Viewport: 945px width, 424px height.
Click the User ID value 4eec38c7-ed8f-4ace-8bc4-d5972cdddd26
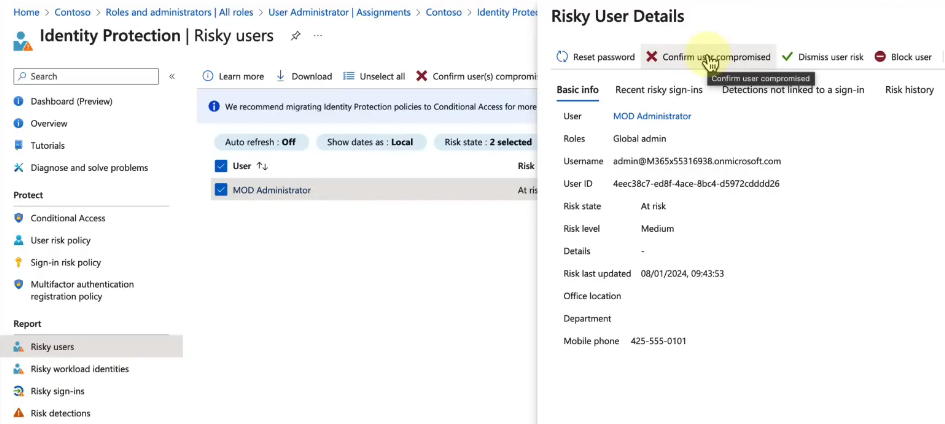696,184
